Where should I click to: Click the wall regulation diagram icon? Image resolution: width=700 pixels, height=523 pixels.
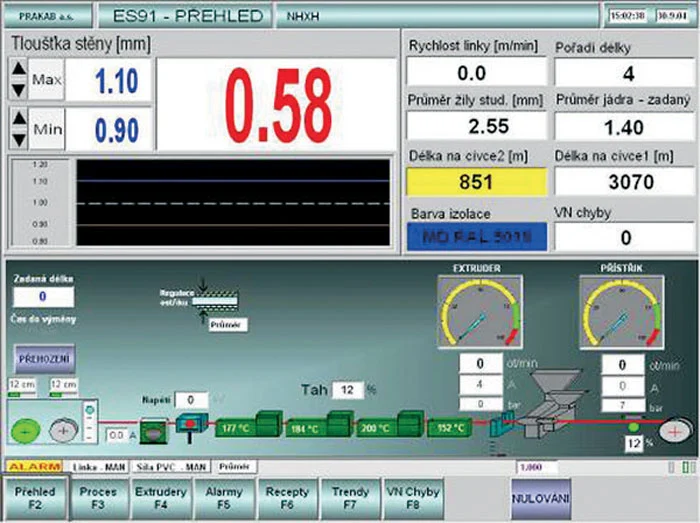(214, 300)
